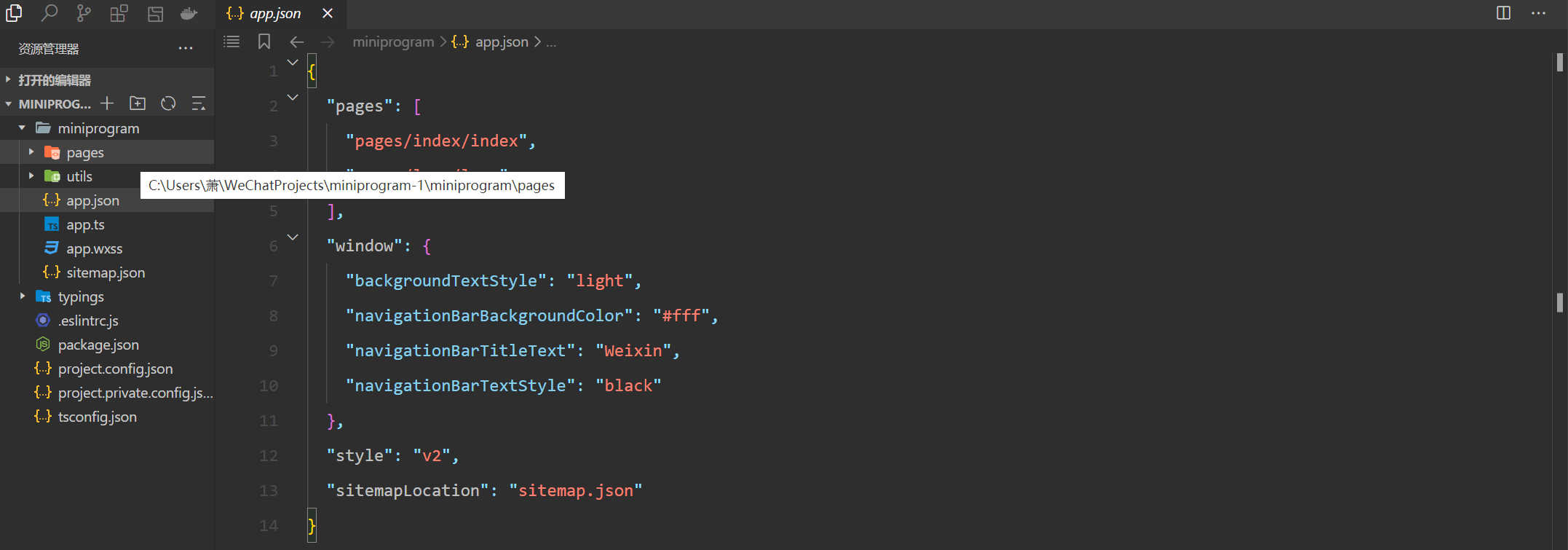Close the app.json editor tab
Viewport: 1568px width, 550px height.
point(328,13)
